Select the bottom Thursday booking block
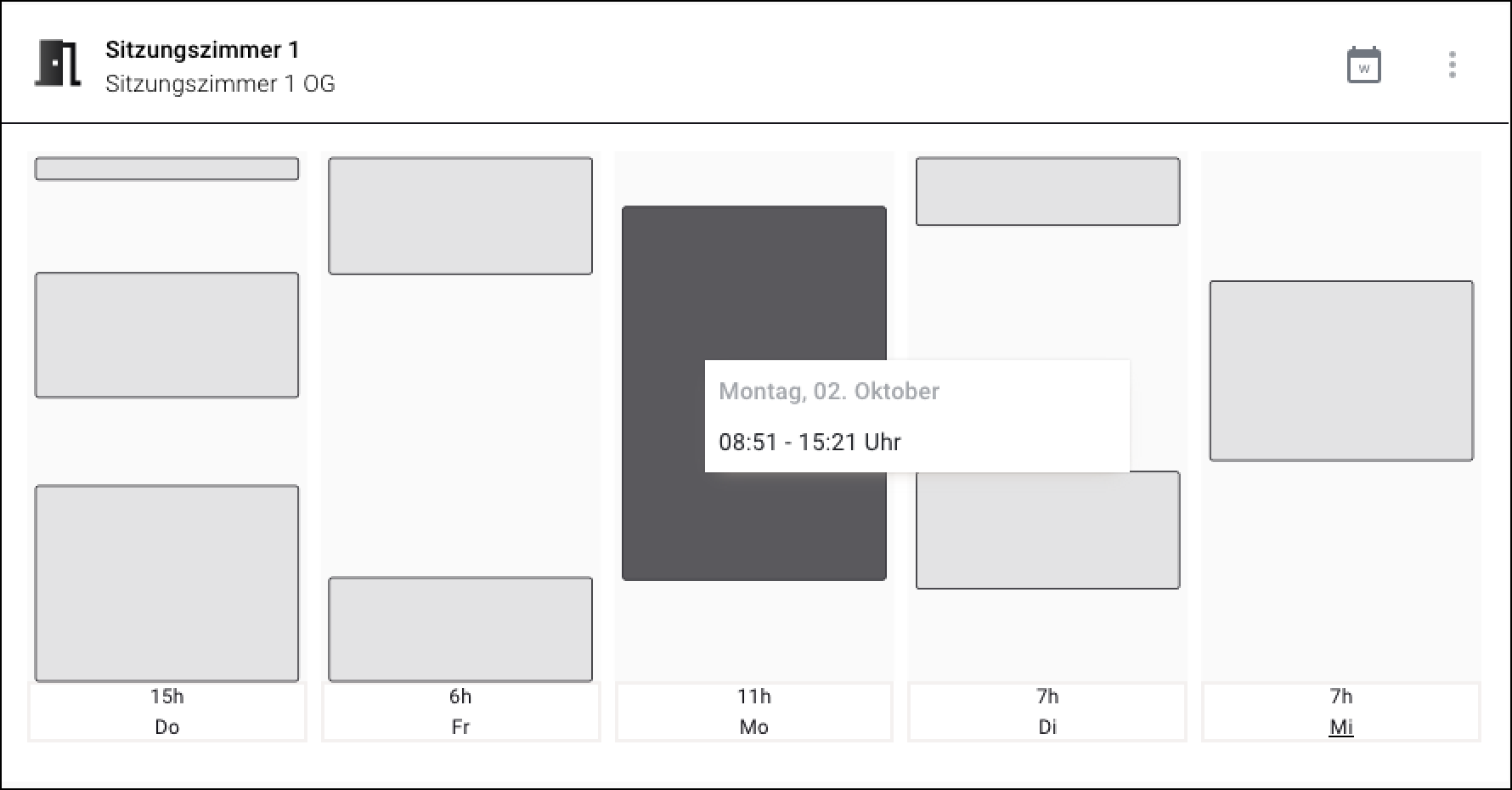The height and width of the screenshot is (790, 1512). [x=166, y=583]
